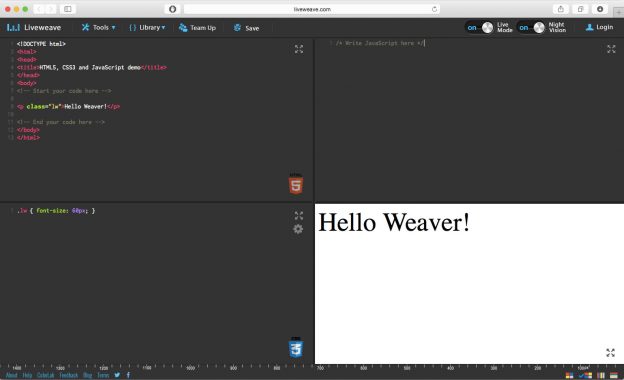Reload the page in Safari
This screenshot has width=624, height=380.
click(x=434, y=9)
